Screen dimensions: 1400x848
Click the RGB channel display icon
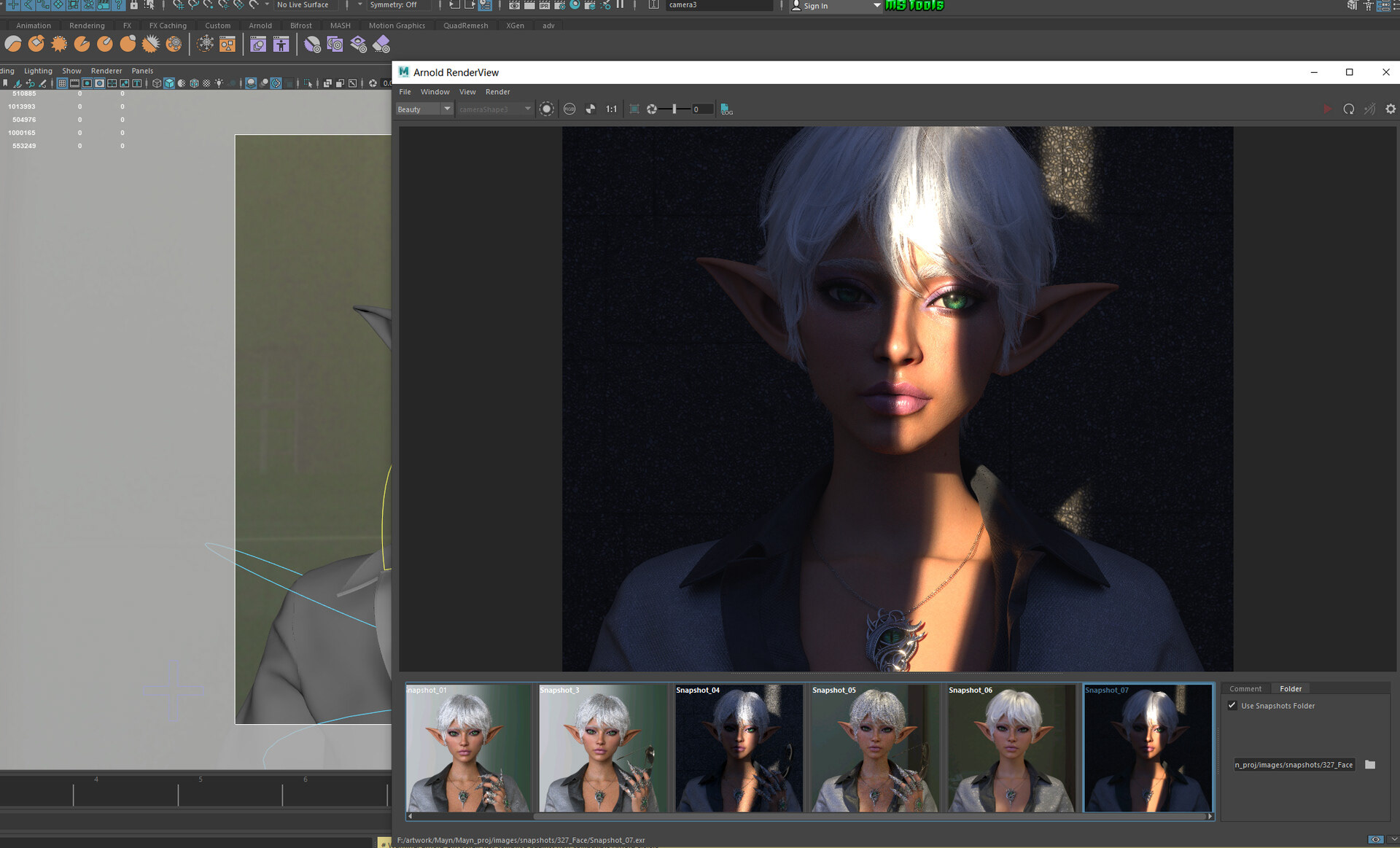(569, 109)
